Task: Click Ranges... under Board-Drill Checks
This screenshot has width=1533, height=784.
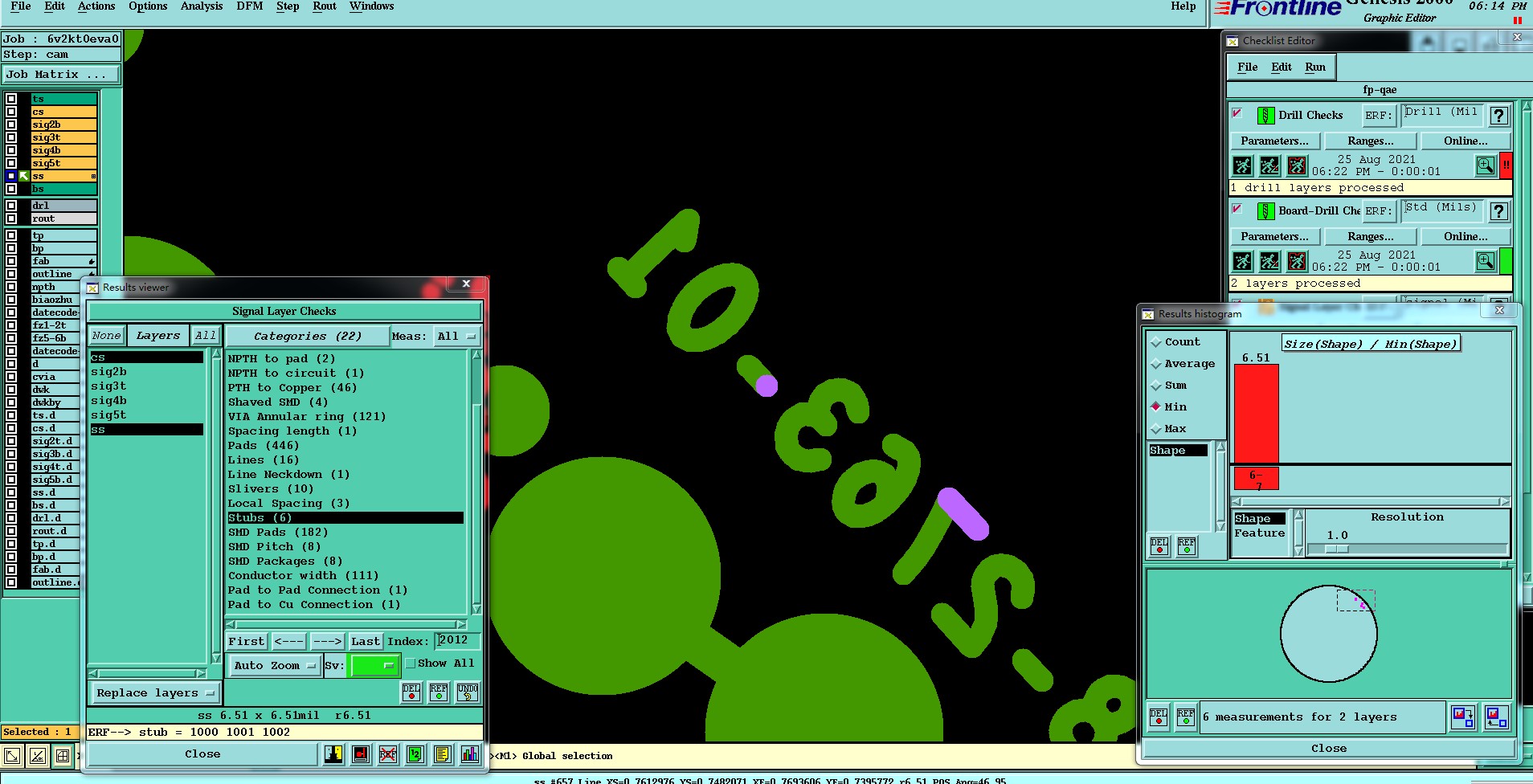Action: coord(1371,237)
